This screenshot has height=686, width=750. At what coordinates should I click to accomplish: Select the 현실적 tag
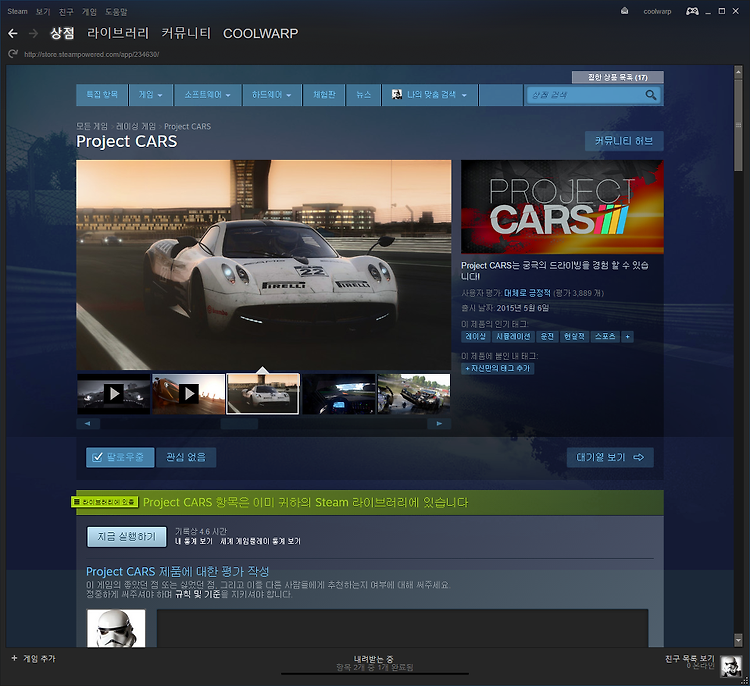click(x=574, y=337)
